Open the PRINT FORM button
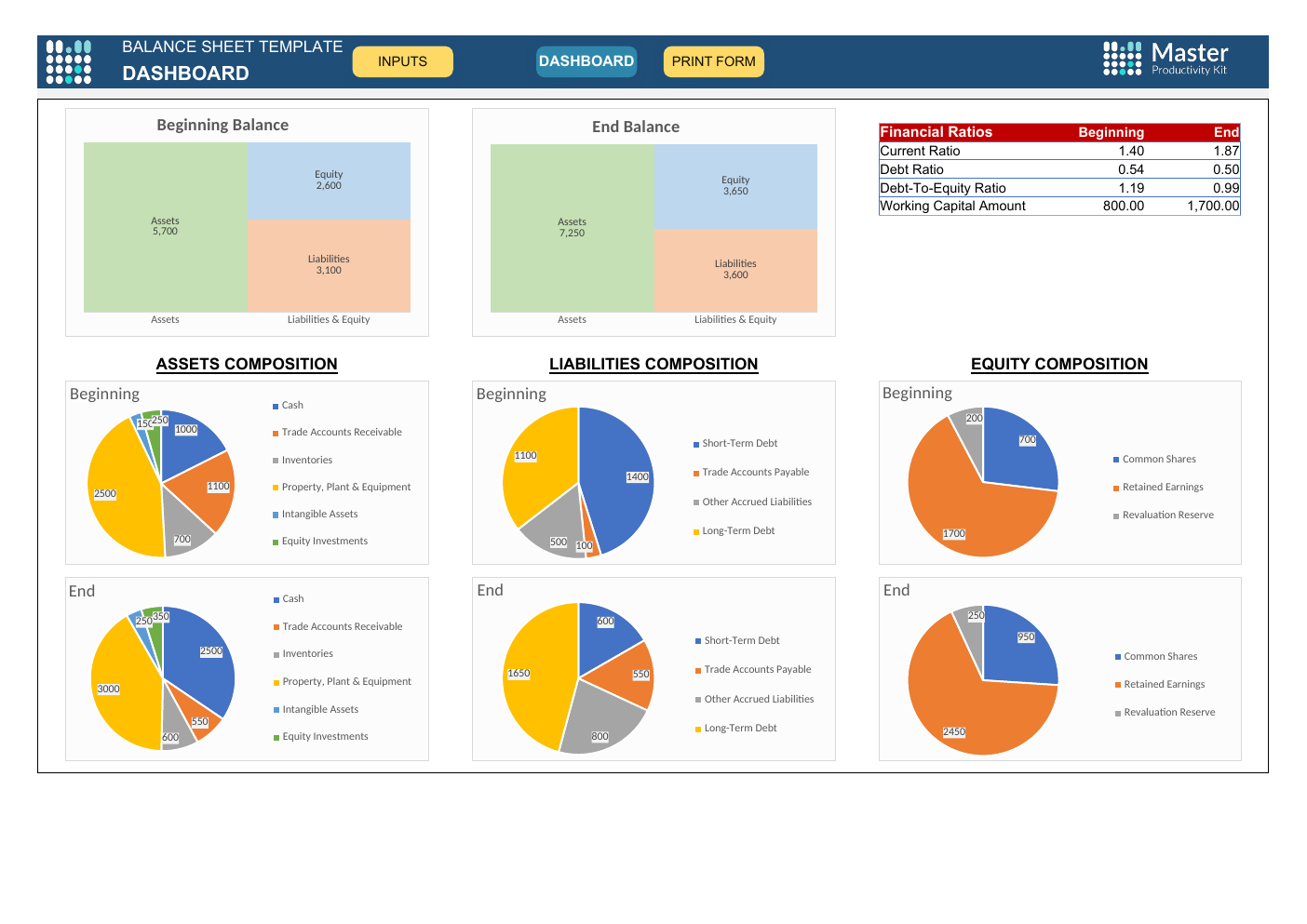 tap(713, 61)
